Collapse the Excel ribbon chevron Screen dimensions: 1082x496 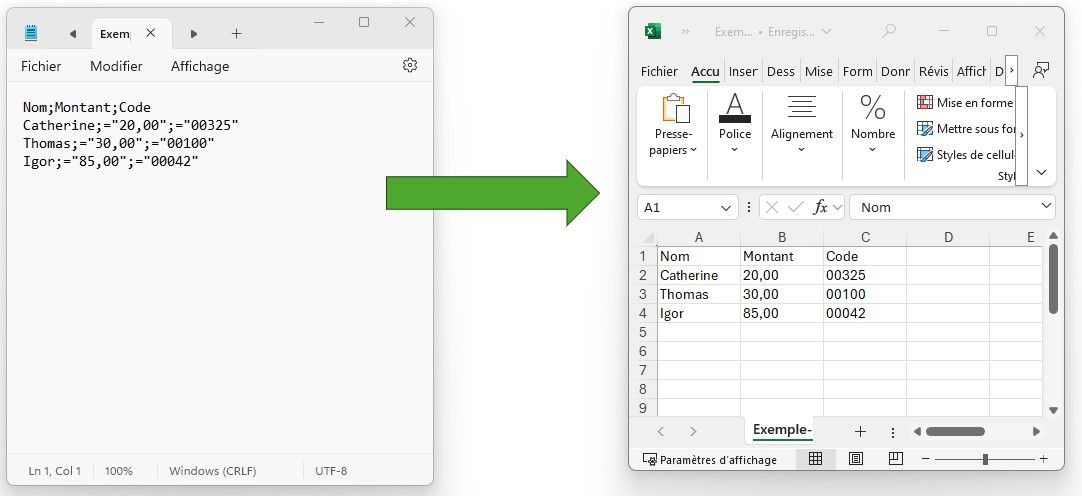click(1041, 172)
